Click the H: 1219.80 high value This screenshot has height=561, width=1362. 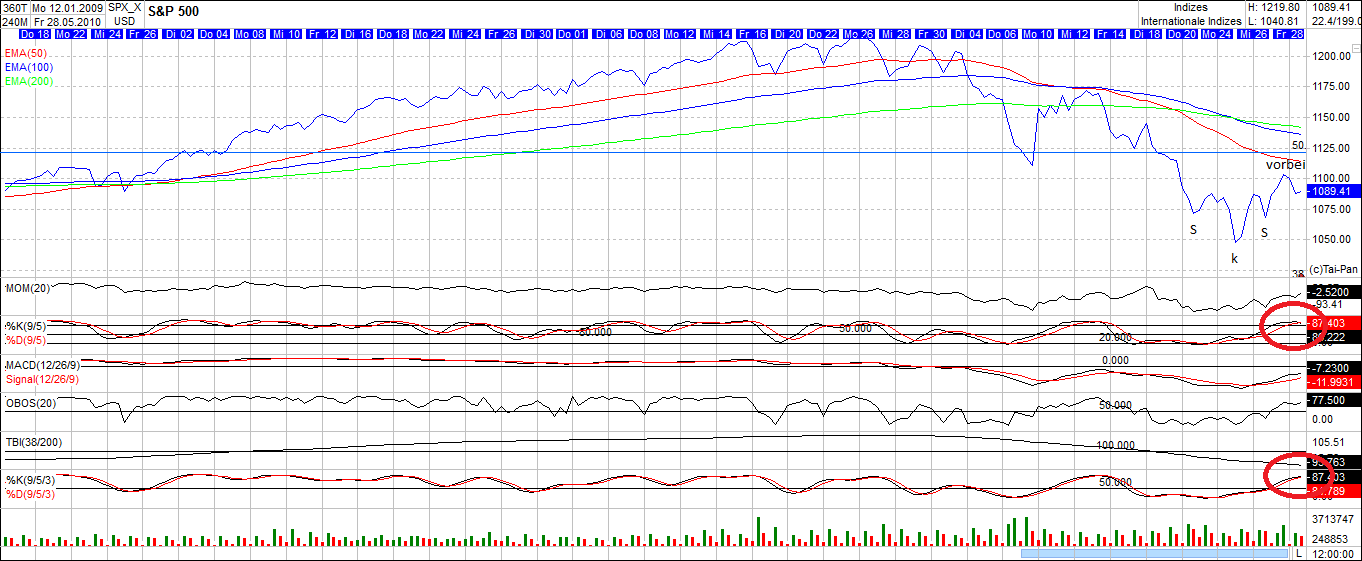1273,7
